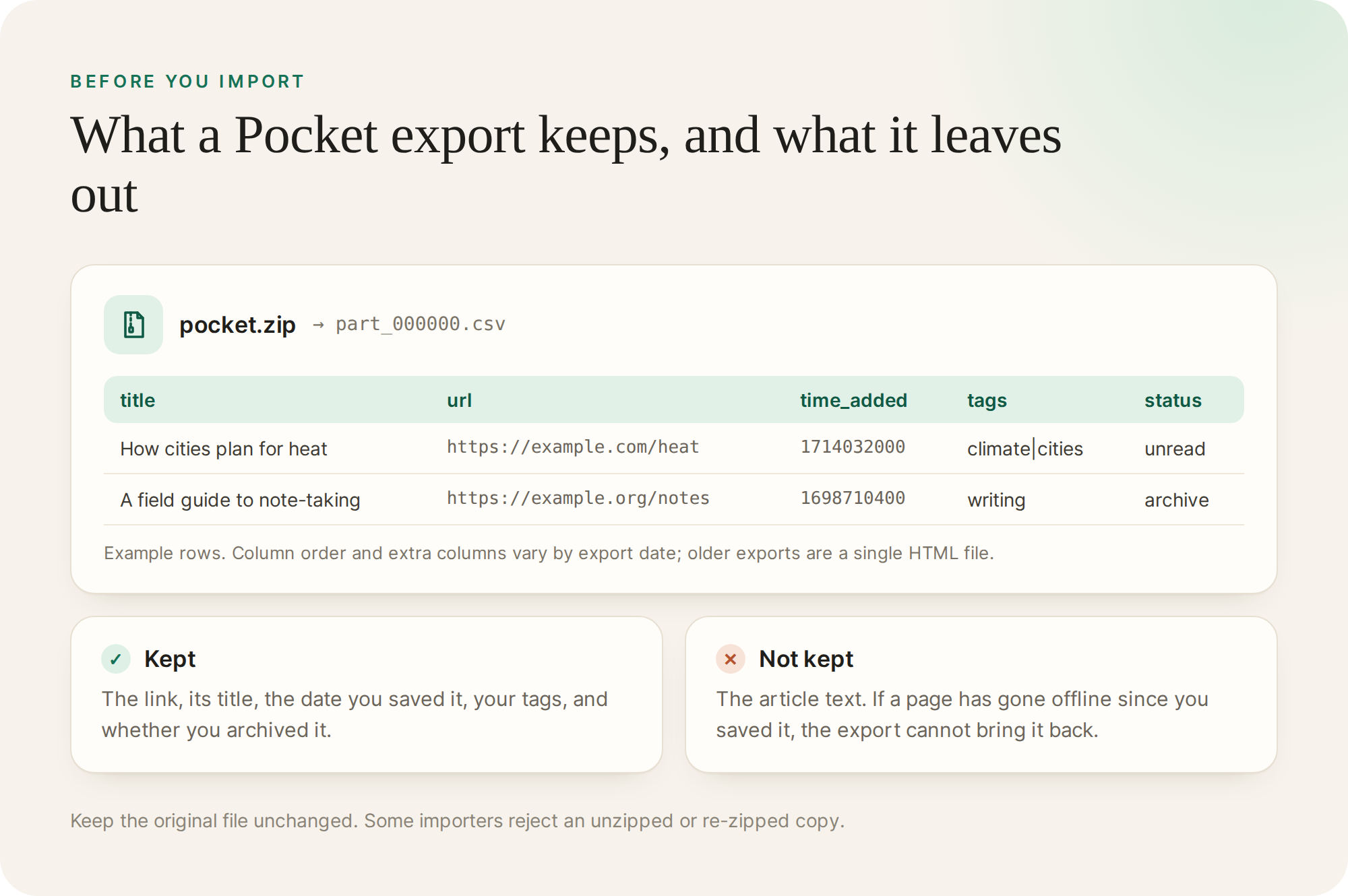Screen dimensions: 1348x896
Task: Click the red X icon beside Not kept
Action: (731, 659)
